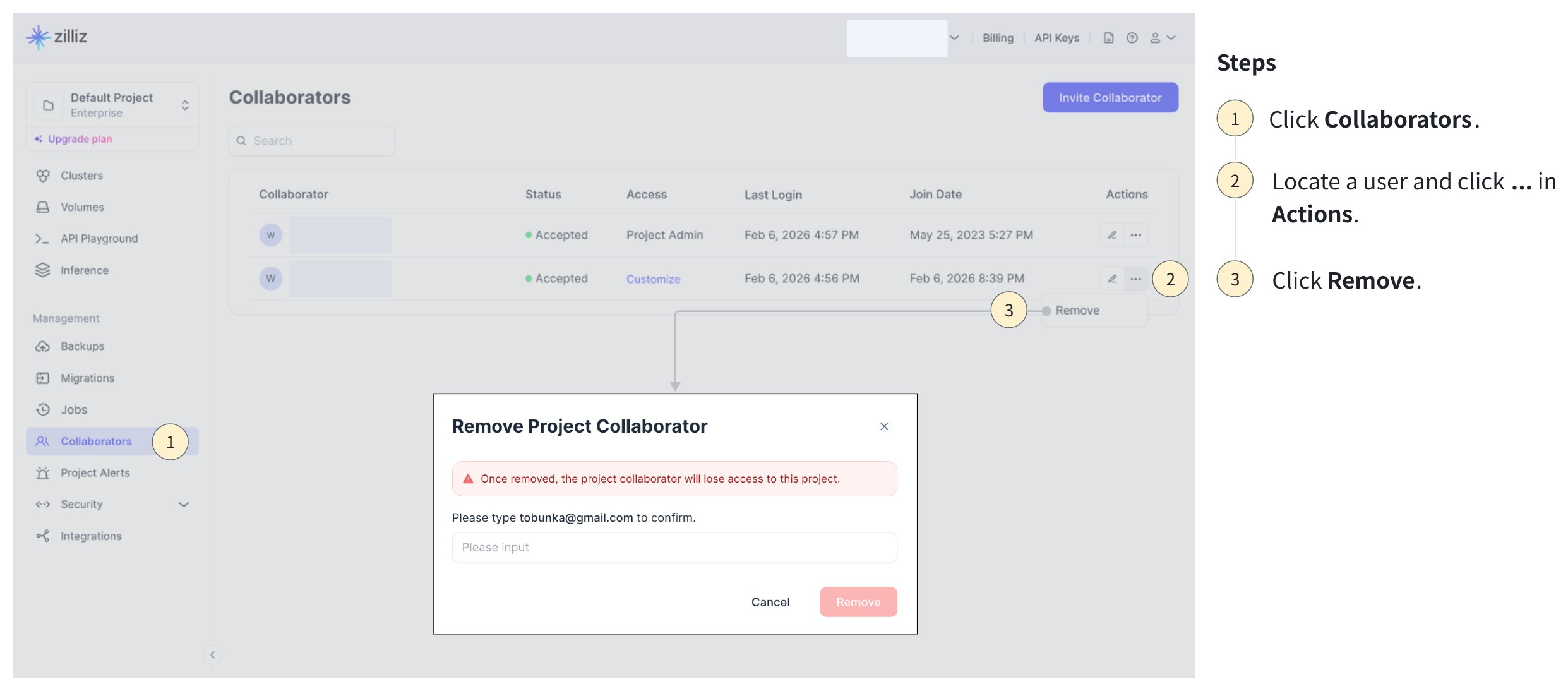Image resolution: width=1568 pixels, height=691 pixels.
Task: Select Collaborators in sidebar menu
Action: tap(96, 441)
